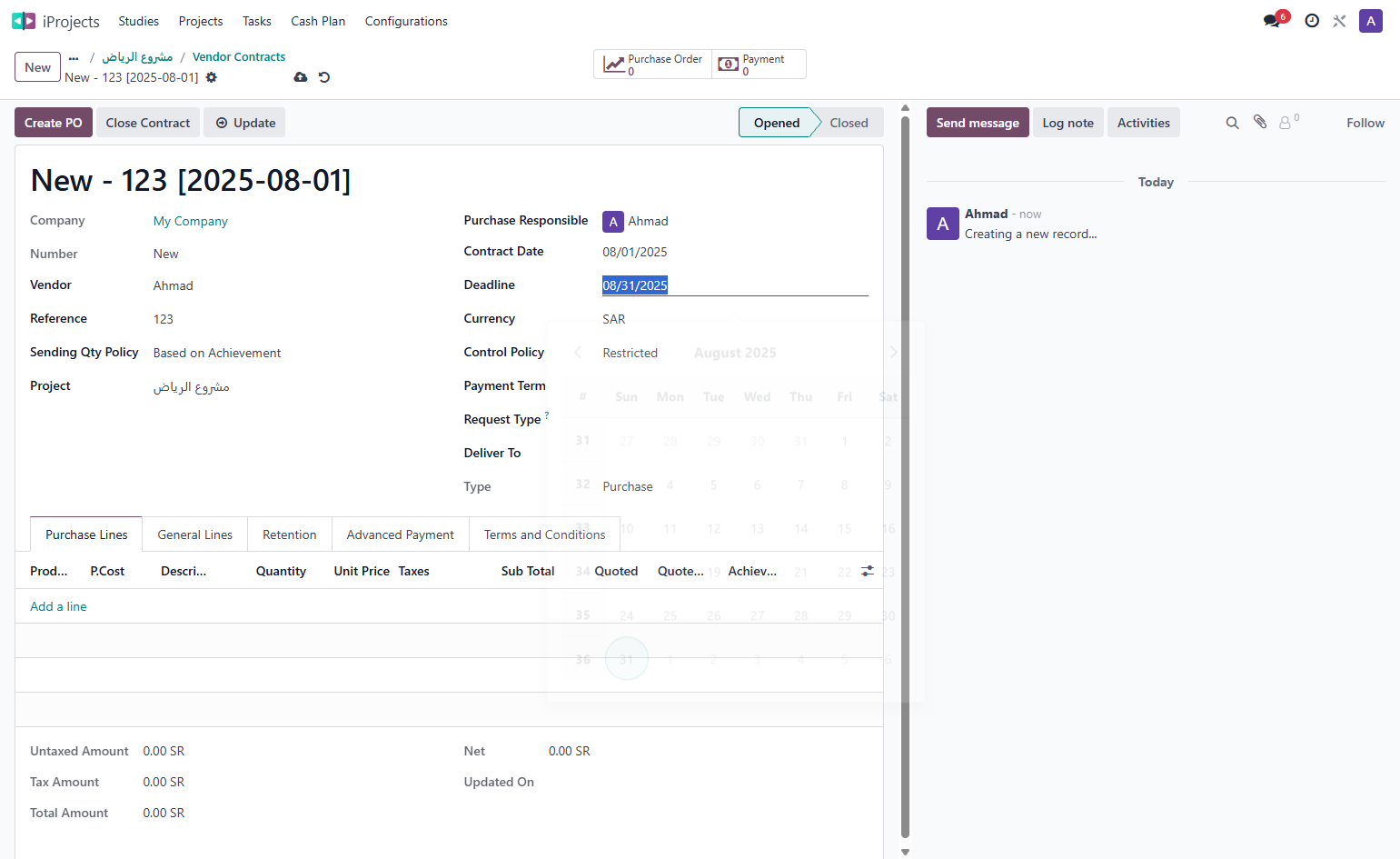Click Add a line in Purchase Lines
The image size is (1400, 859).
58,606
